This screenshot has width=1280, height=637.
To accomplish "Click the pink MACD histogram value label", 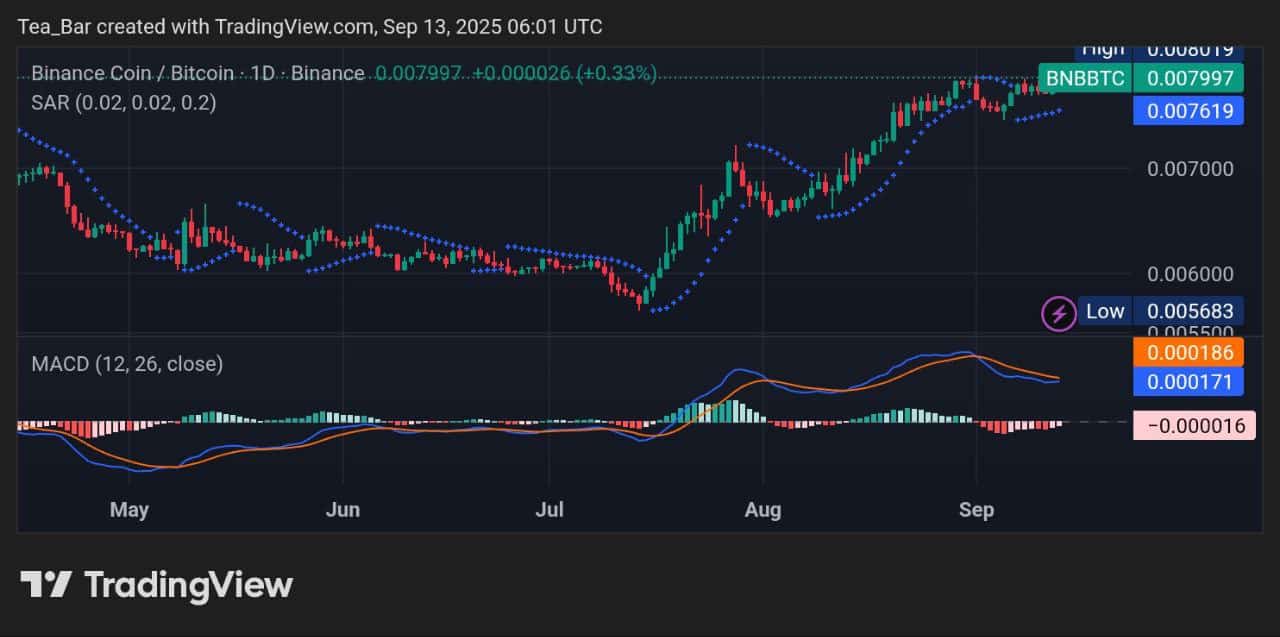I will pos(1194,425).
